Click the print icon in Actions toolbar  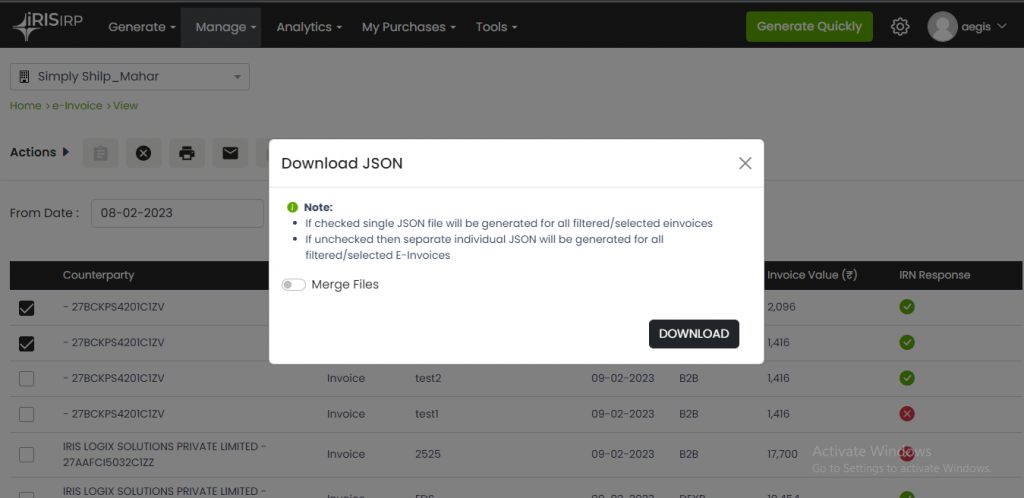pos(186,153)
